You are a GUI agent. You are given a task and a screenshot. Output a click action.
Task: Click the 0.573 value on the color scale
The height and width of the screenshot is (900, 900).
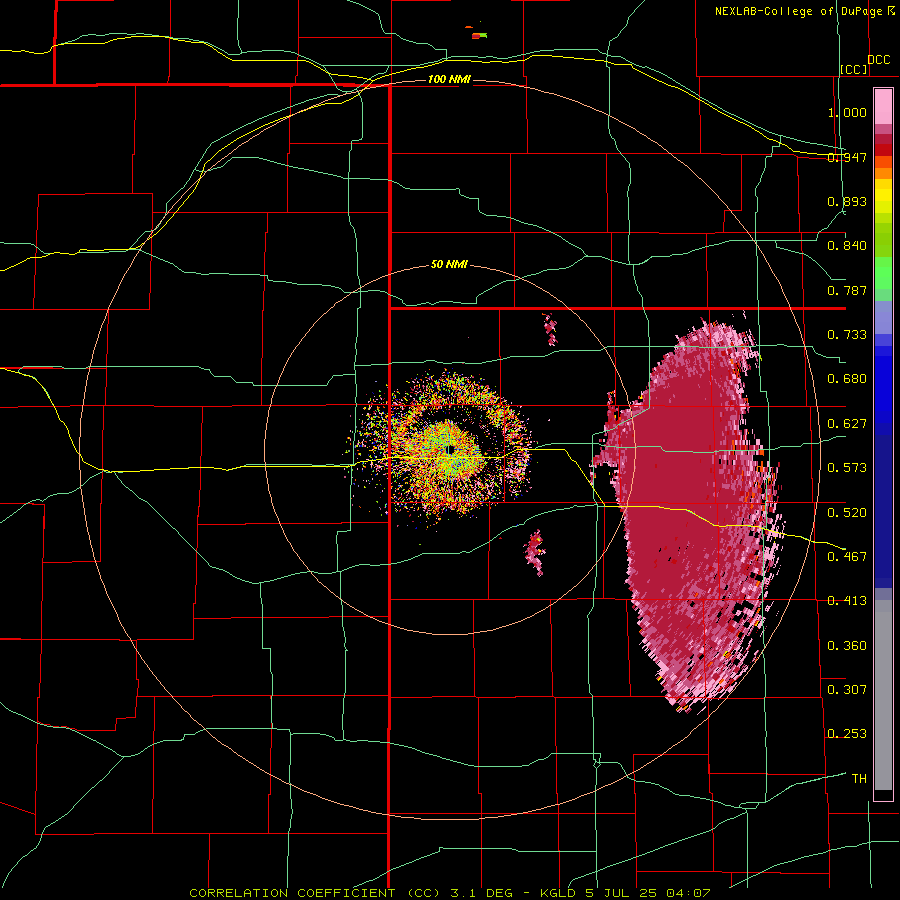point(847,468)
